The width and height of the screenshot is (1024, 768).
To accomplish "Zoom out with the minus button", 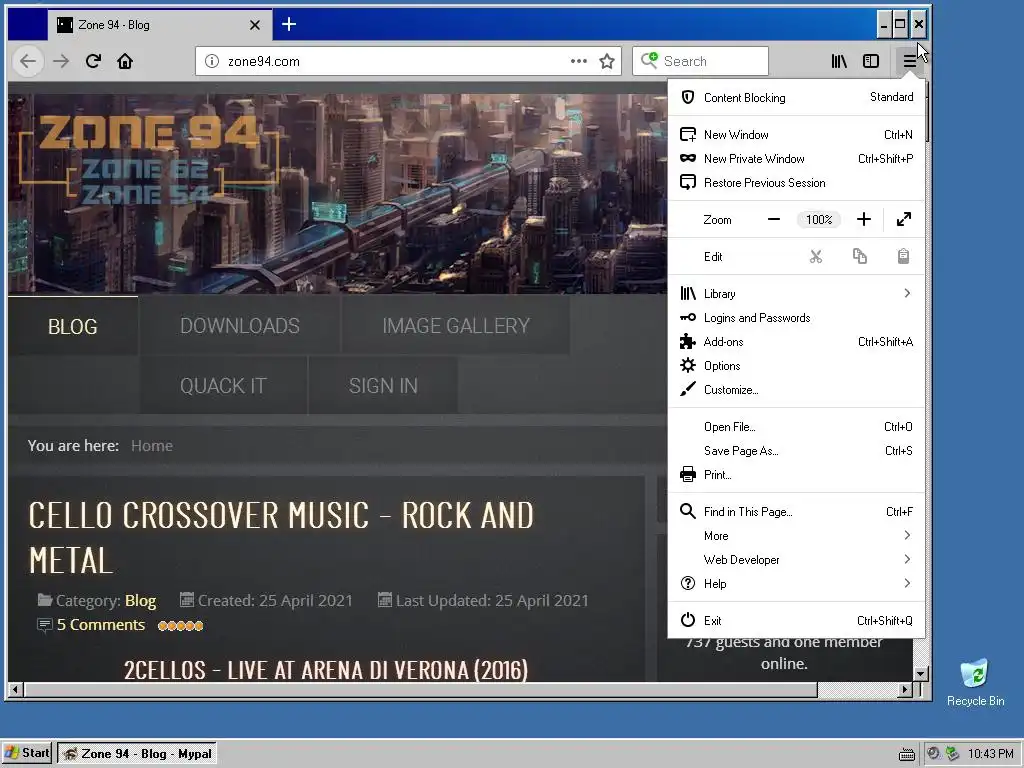I will tap(774, 219).
